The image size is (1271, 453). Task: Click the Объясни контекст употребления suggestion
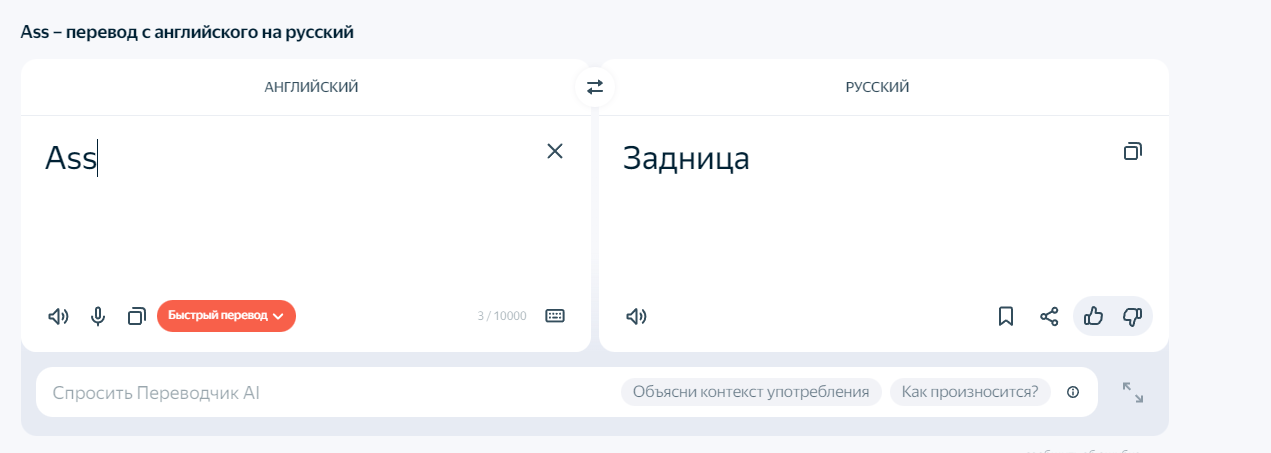point(751,392)
